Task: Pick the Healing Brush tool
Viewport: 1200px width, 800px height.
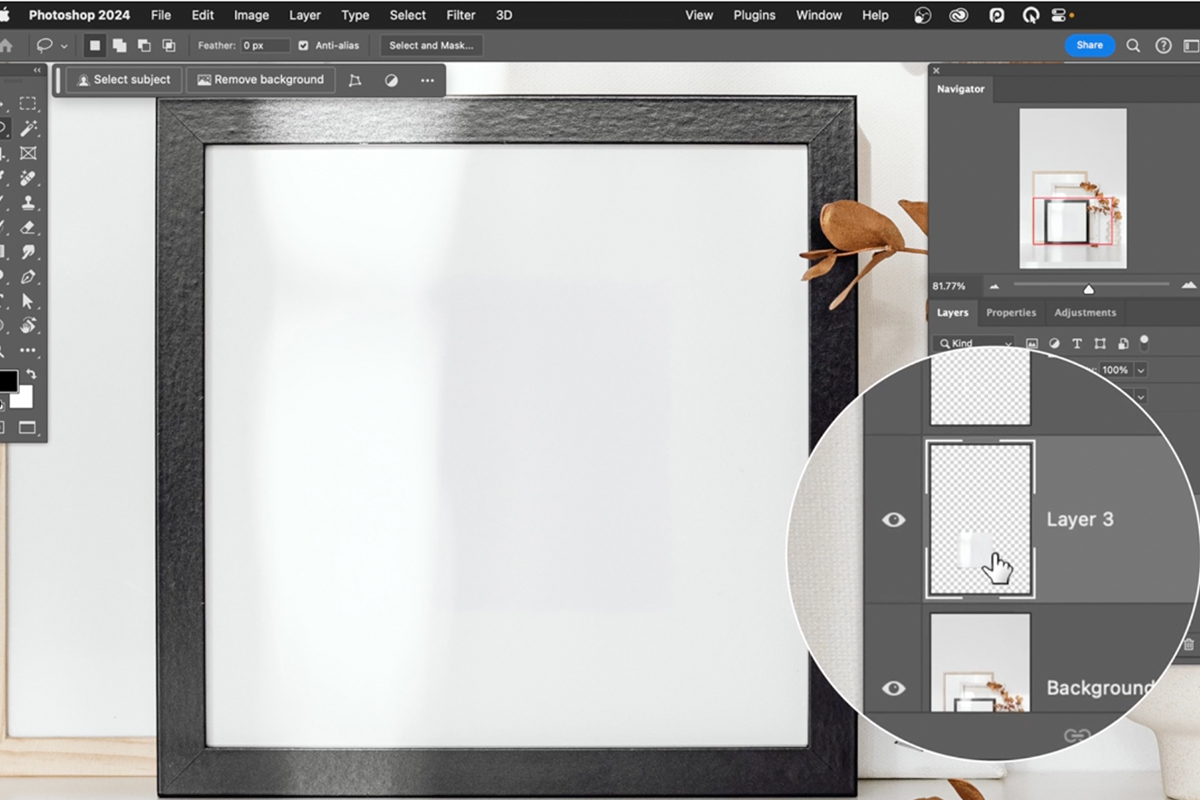Action: click(27, 178)
